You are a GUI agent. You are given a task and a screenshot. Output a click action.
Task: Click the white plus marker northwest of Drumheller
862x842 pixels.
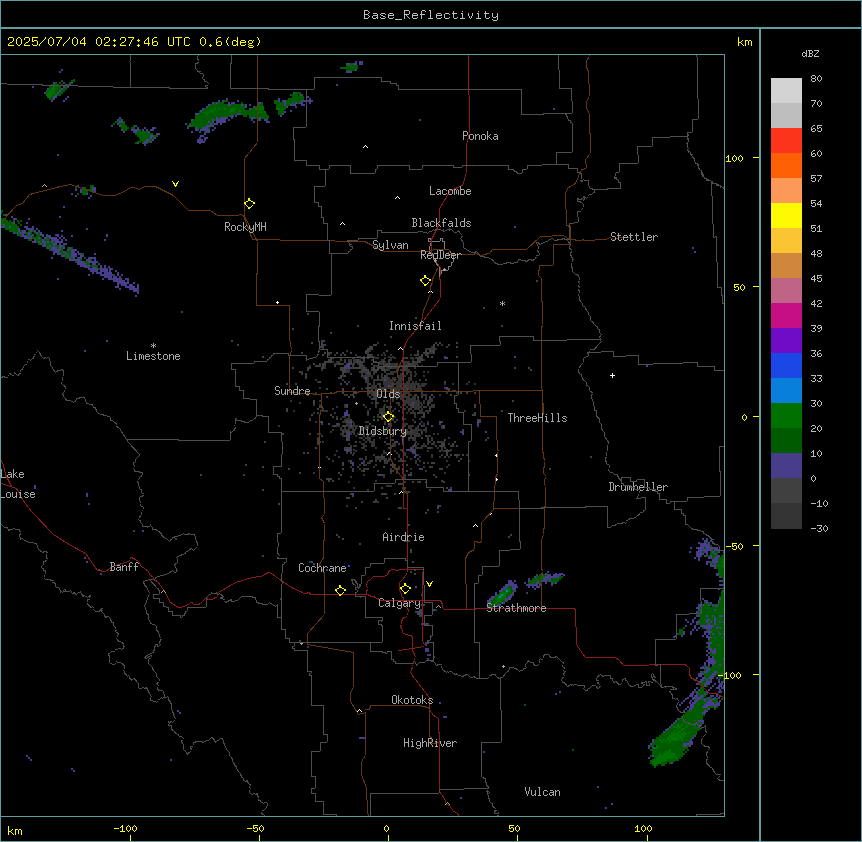(x=612, y=375)
